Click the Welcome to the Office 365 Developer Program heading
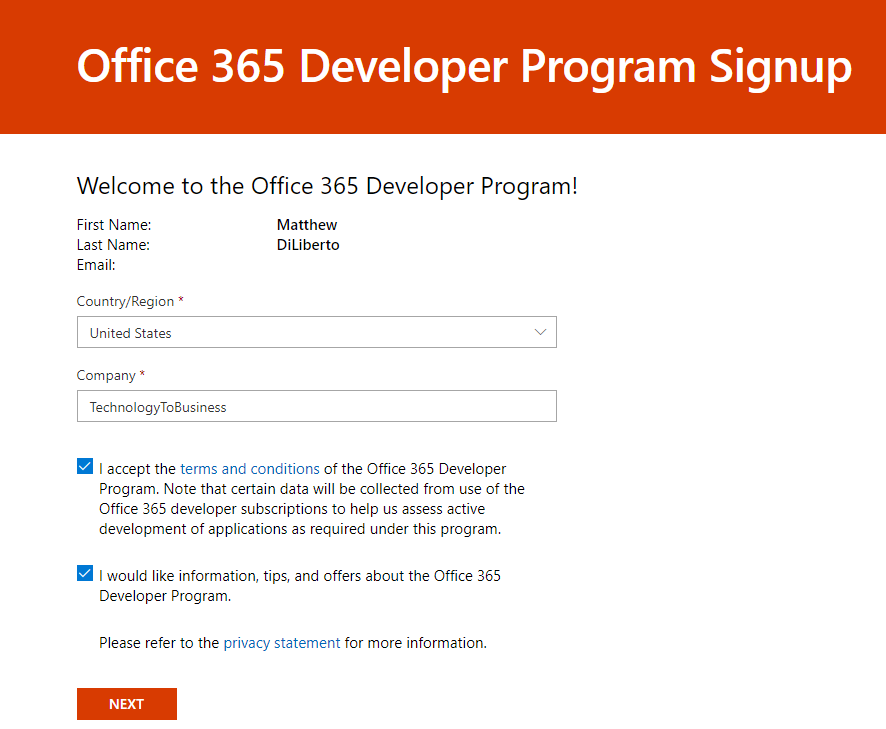 (327, 186)
